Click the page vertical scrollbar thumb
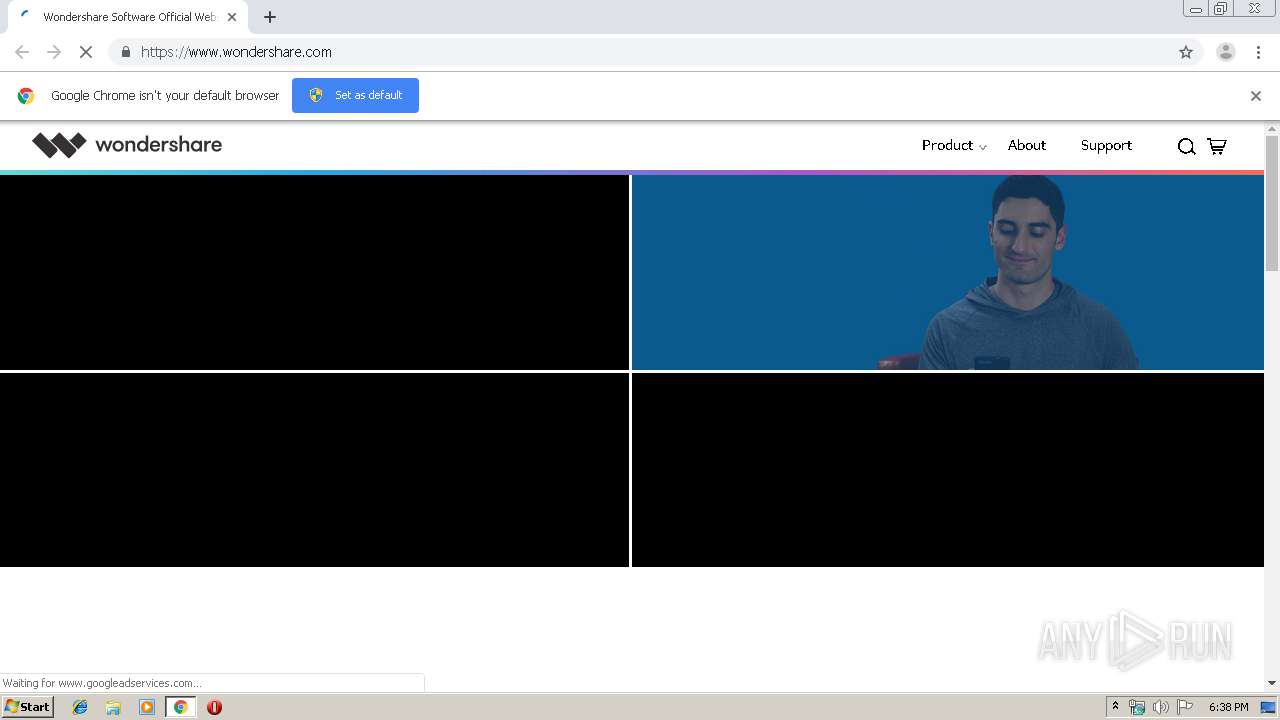Viewport: 1280px width, 720px height. tap(1272, 202)
